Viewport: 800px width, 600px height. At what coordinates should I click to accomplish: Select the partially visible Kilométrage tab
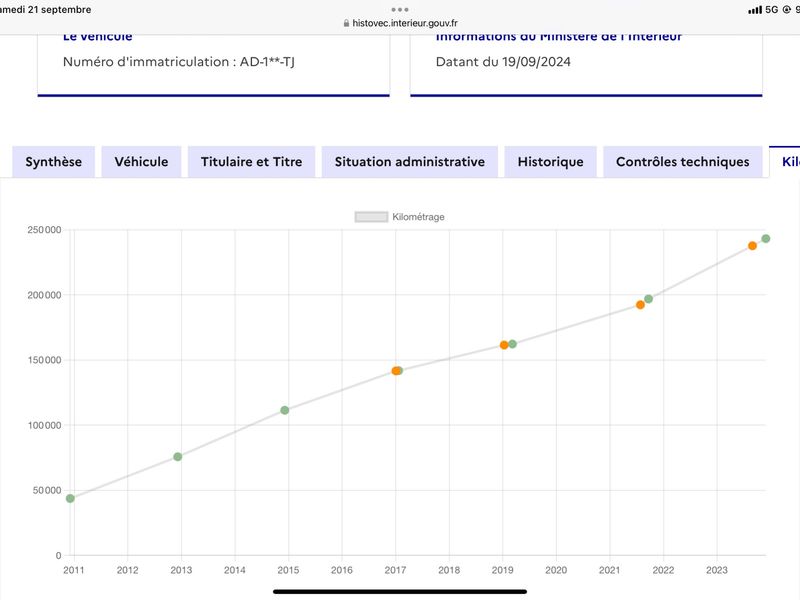785,162
